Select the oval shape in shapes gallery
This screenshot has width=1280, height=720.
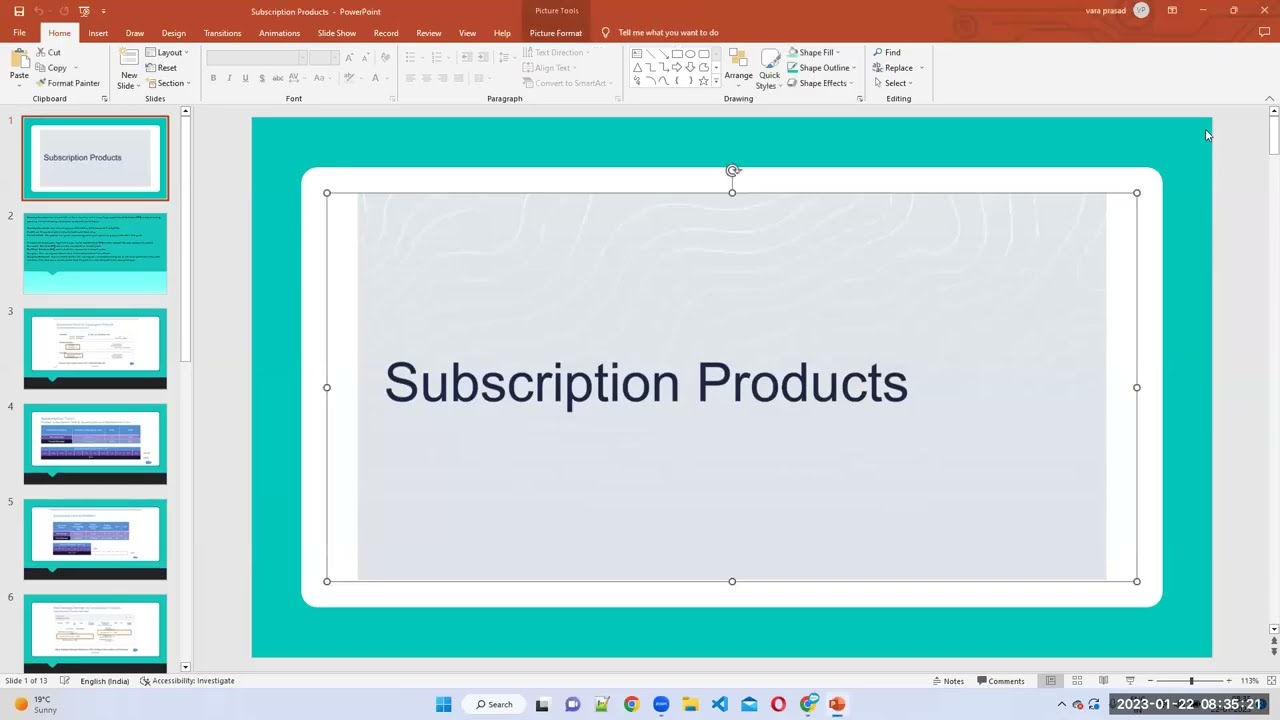click(x=690, y=54)
